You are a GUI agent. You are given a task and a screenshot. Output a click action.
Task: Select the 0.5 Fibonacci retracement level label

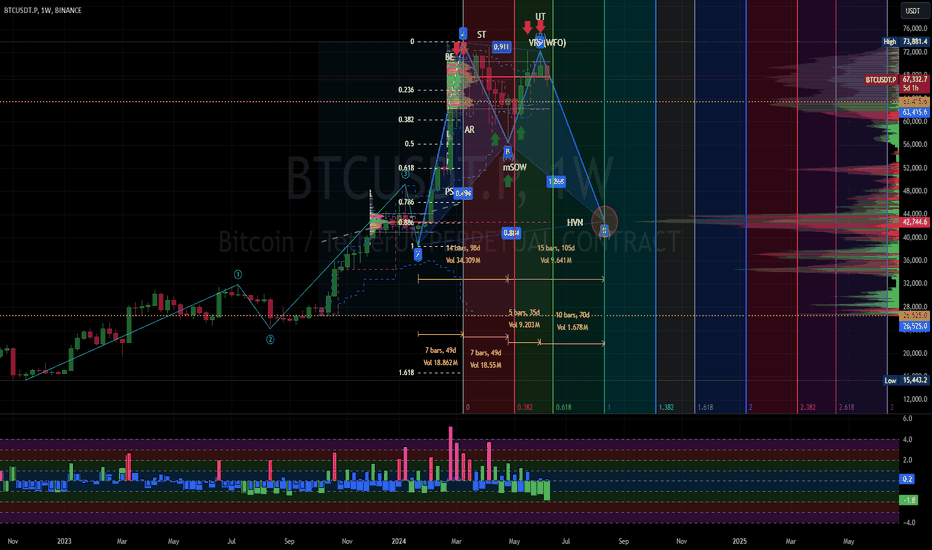click(409, 144)
